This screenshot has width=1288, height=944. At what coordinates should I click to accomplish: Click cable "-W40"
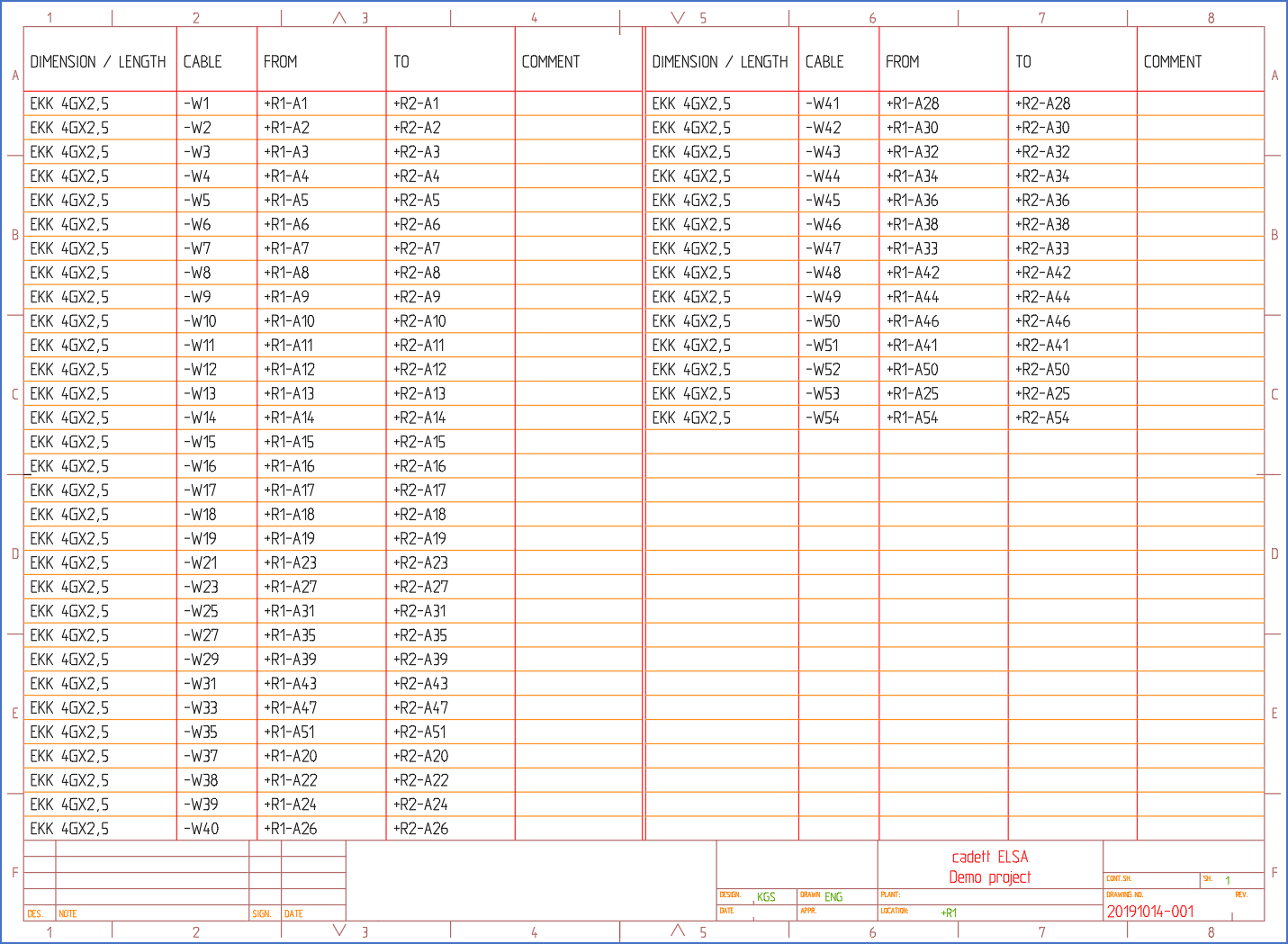201,830
